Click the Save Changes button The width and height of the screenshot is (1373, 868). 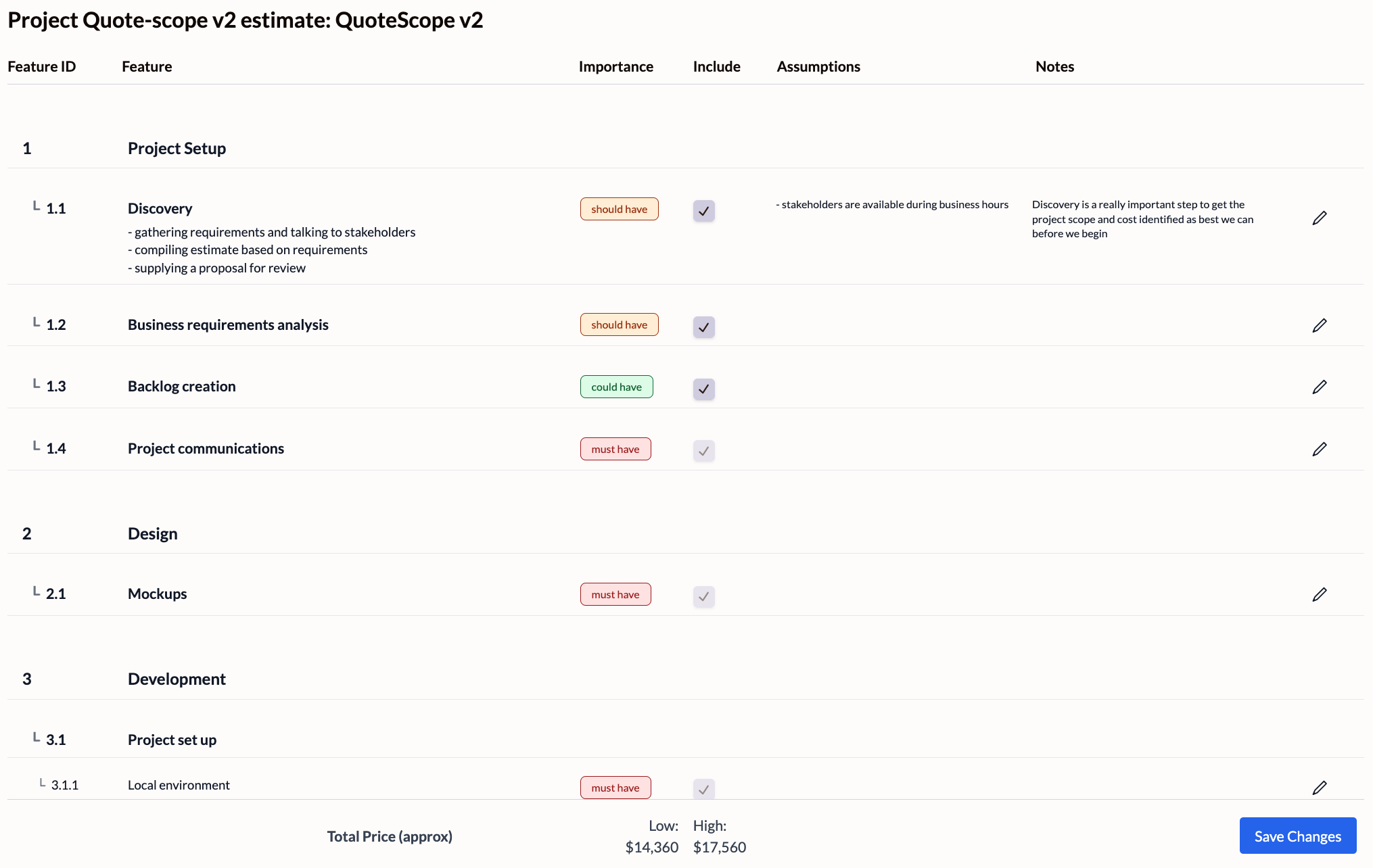pyautogui.click(x=1297, y=836)
